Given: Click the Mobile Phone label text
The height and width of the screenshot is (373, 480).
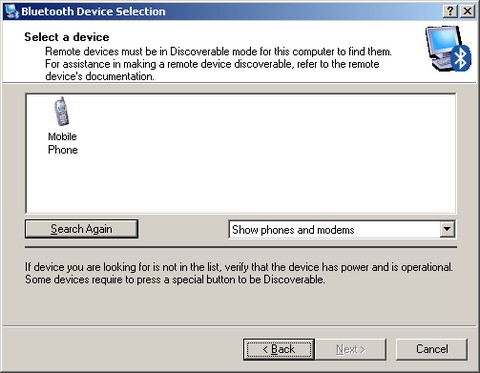Looking at the screenshot, I should pyautogui.click(x=63, y=143).
